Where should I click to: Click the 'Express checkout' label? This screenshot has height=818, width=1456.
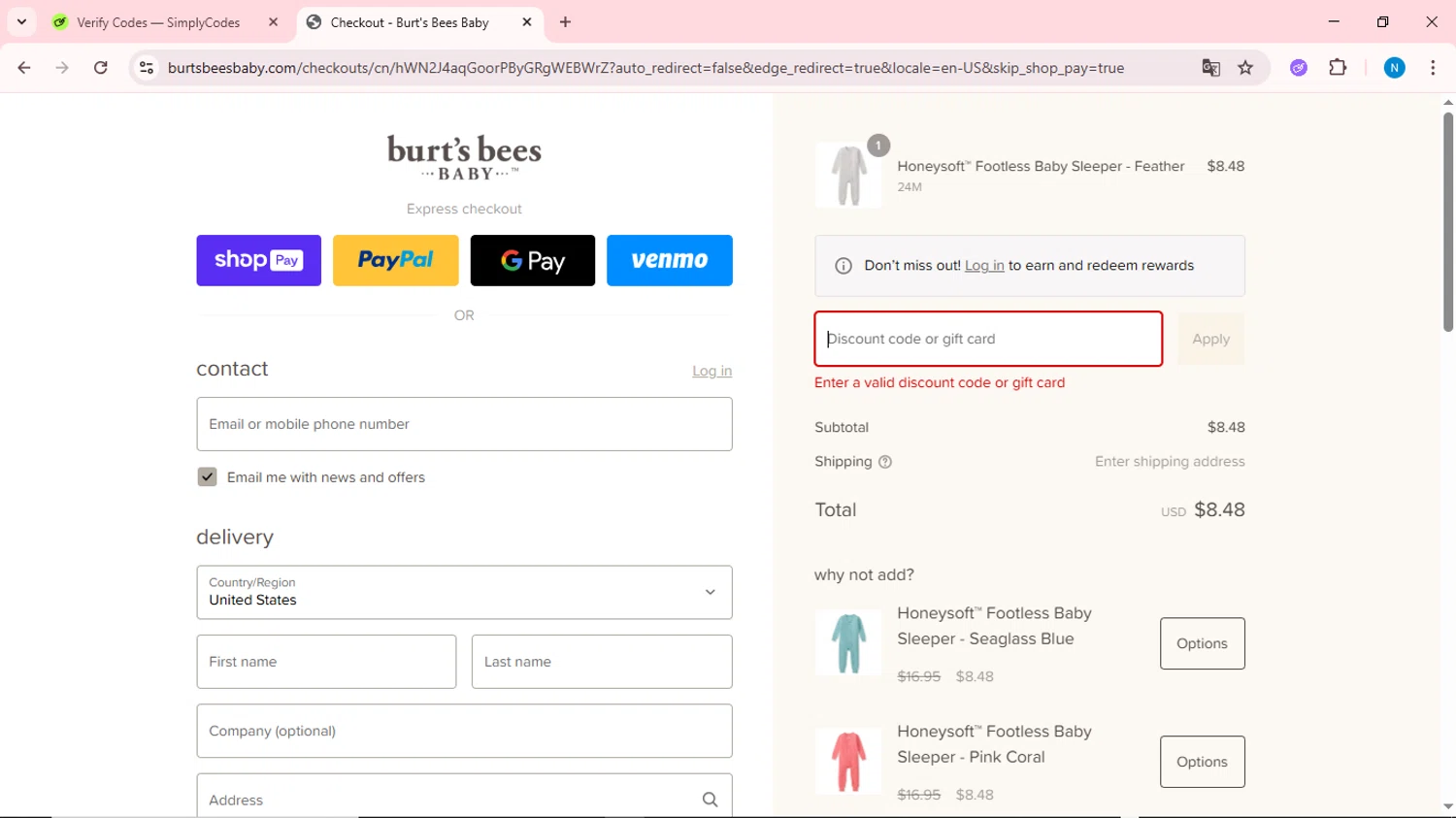click(x=464, y=209)
